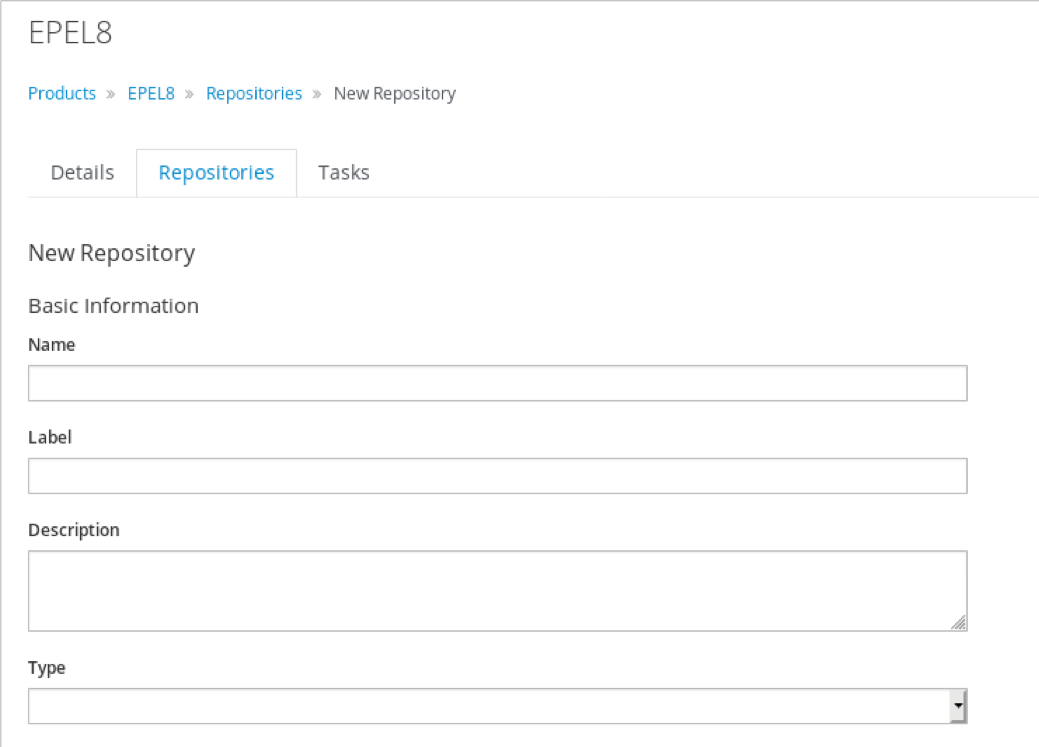Viewport: 1039px width, 747px height.
Task: Click the breadcrumb chevron after Products
Action: point(110,93)
